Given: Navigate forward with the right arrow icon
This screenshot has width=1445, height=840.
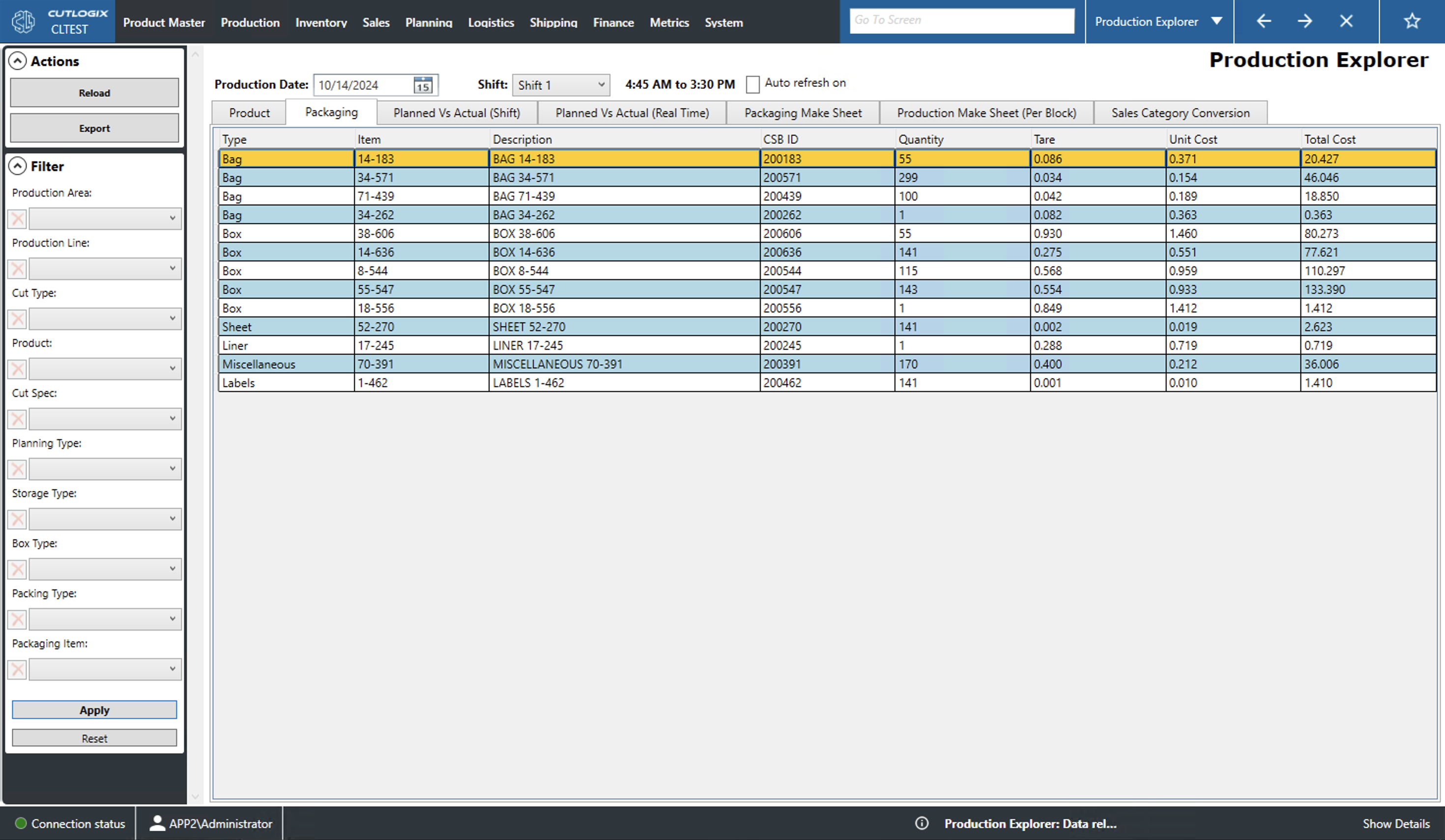Looking at the screenshot, I should pos(1304,21).
